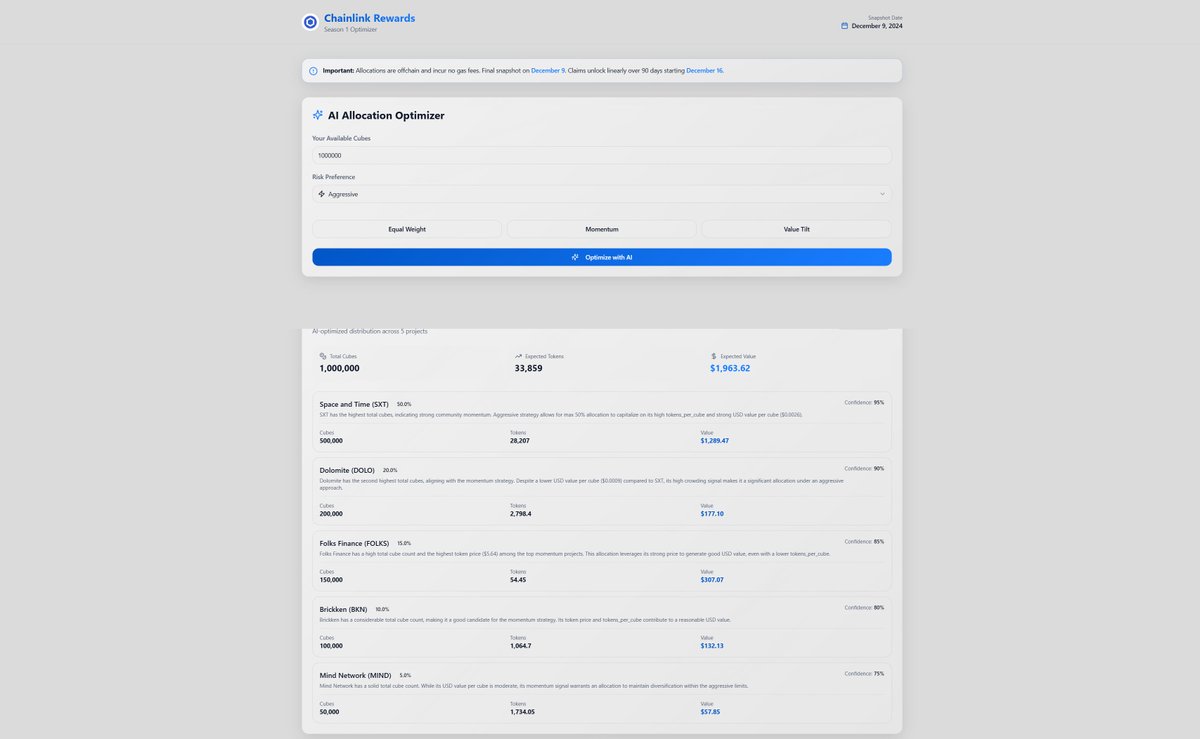Click the Expected Tokens value 33,859
The height and width of the screenshot is (739, 1200).
(x=529, y=368)
